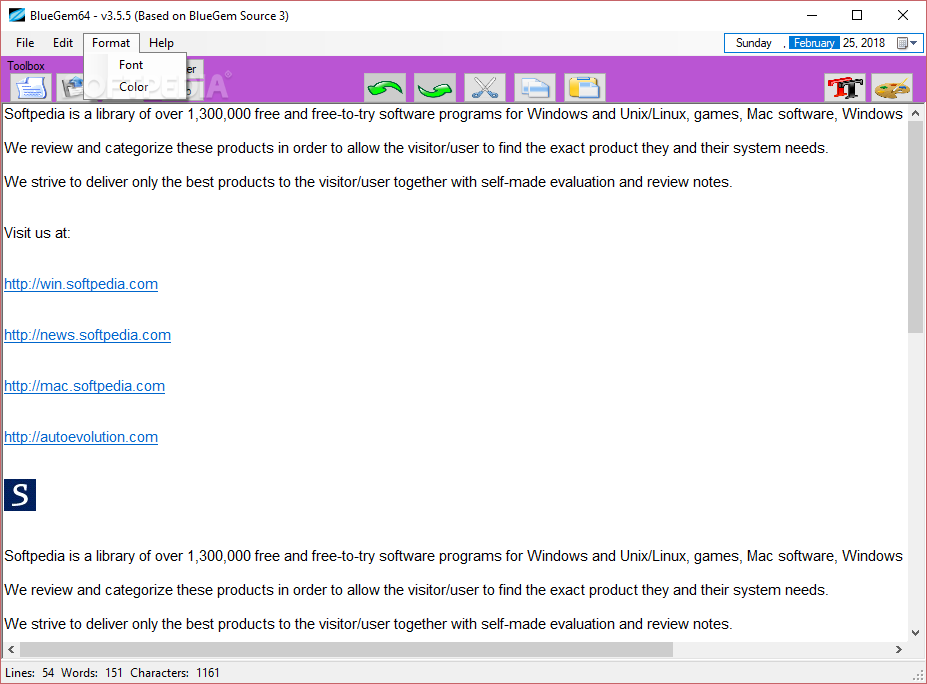927x684 pixels.
Task: Place cursor in first 'We review and categorize' line
Action: pyautogui.click(x=416, y=148)
